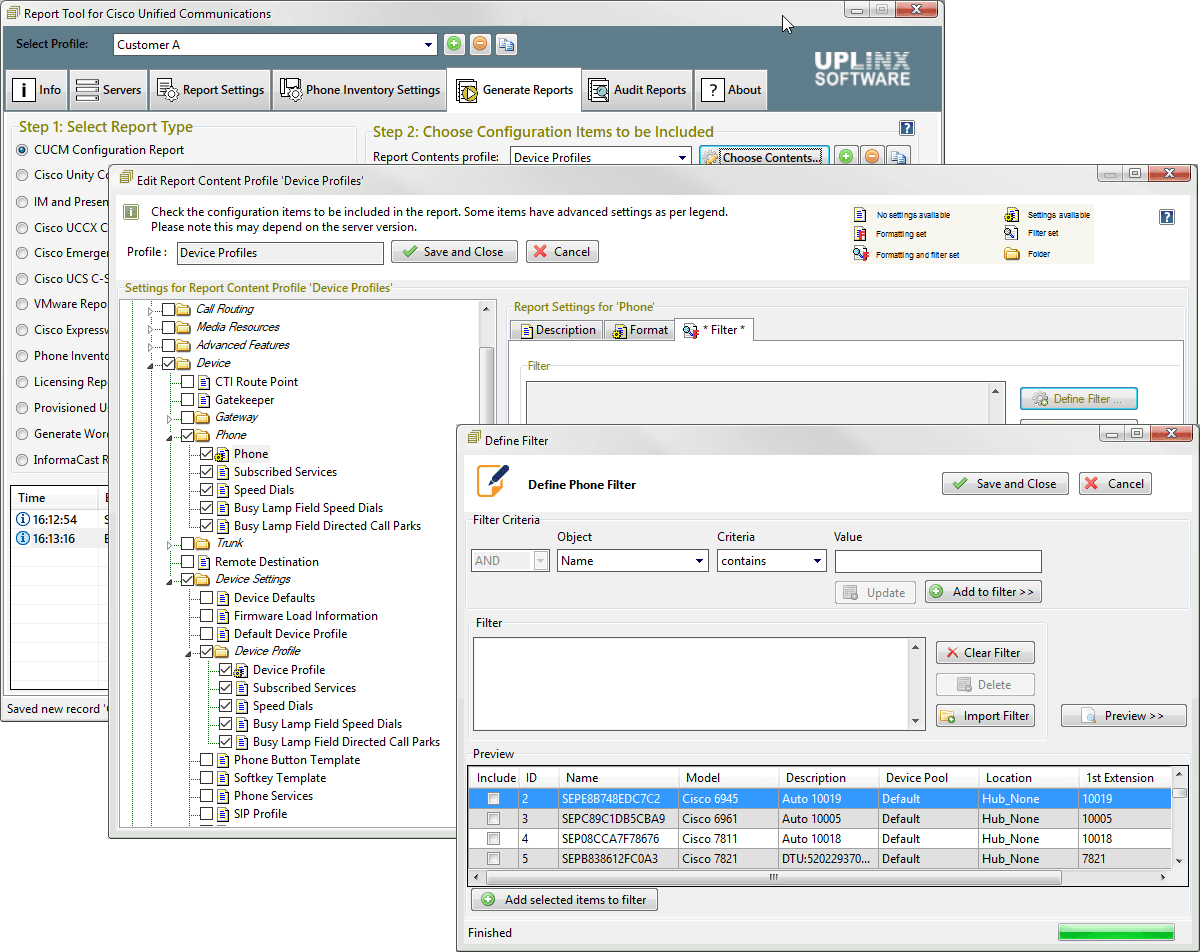
Task: Click the CTI Route Point document icon
Action: [205, 382]
